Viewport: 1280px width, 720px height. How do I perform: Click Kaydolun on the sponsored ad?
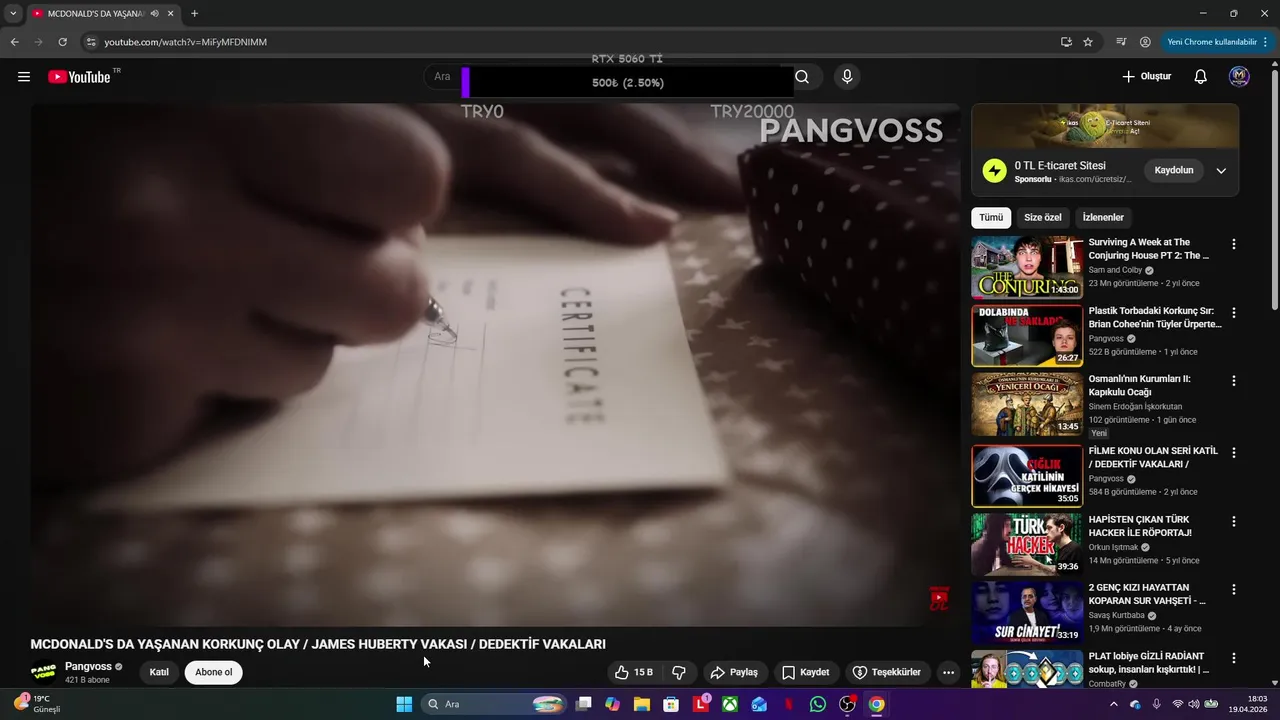click(x=1174, y=170)
